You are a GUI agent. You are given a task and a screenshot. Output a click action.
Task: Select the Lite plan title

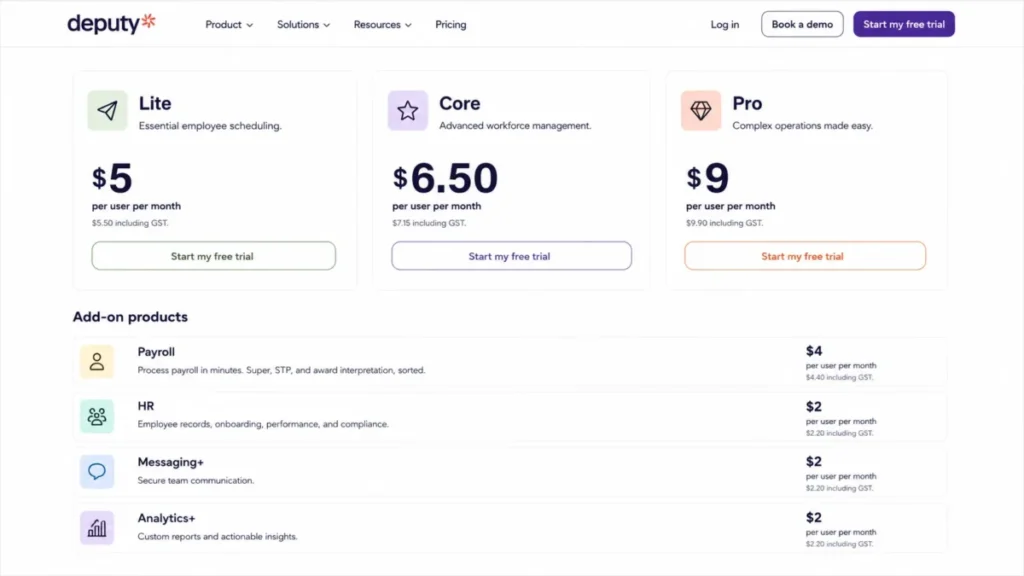click(x=155, y=103)
